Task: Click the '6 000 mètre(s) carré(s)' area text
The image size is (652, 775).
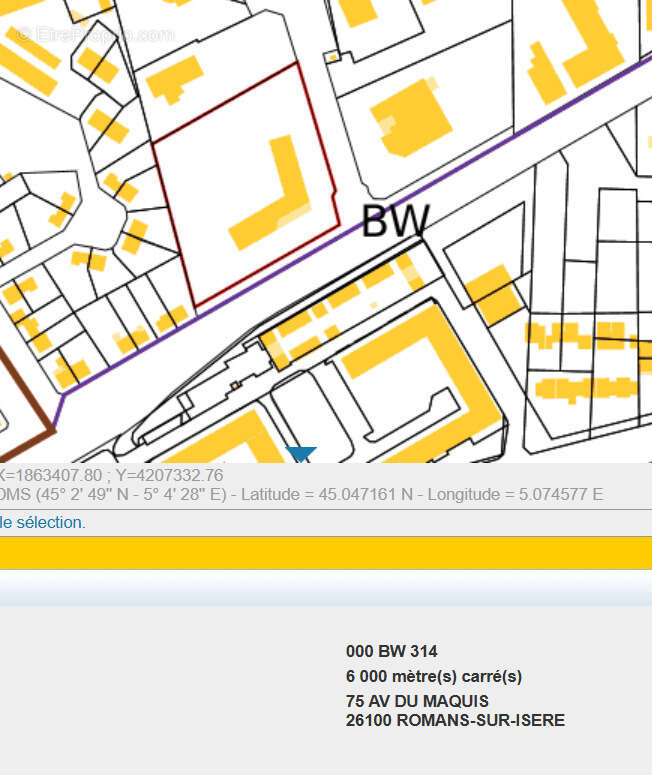Action: coord(434,676)
